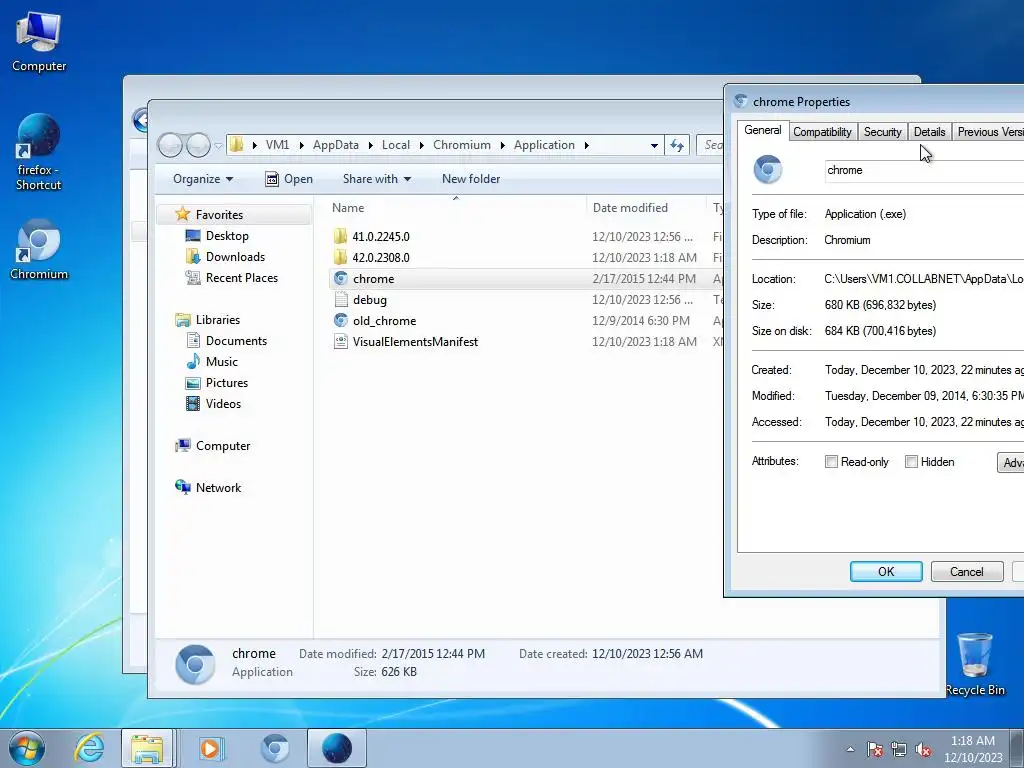Open the Videos library
The height and width of the screenshot is (768, 1024).
point(223,404)
